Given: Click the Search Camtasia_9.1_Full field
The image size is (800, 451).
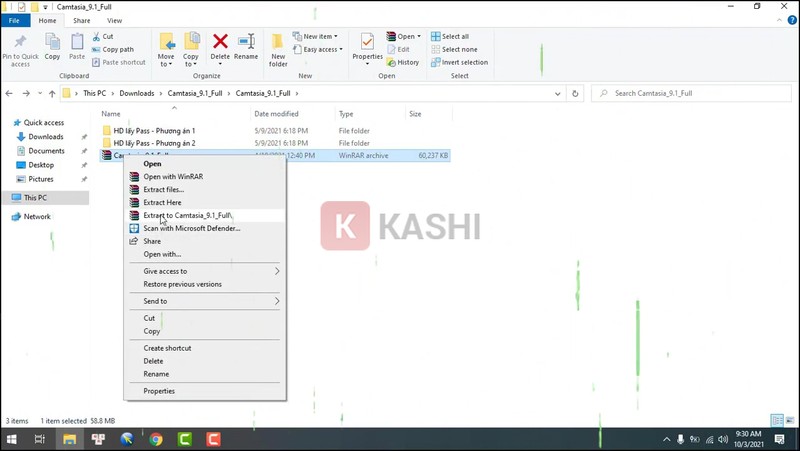Looking at the screenshot, I should (x=691, y=93).
